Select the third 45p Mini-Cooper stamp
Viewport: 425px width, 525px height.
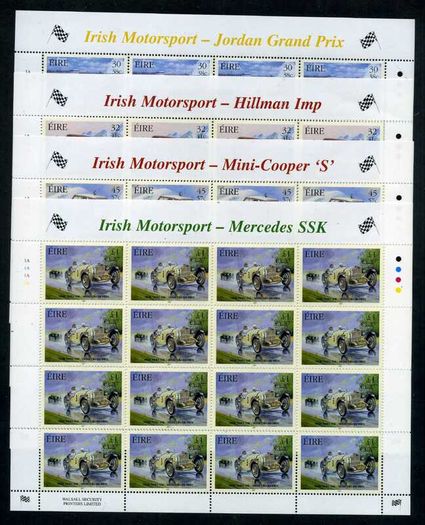pos(256,194)
